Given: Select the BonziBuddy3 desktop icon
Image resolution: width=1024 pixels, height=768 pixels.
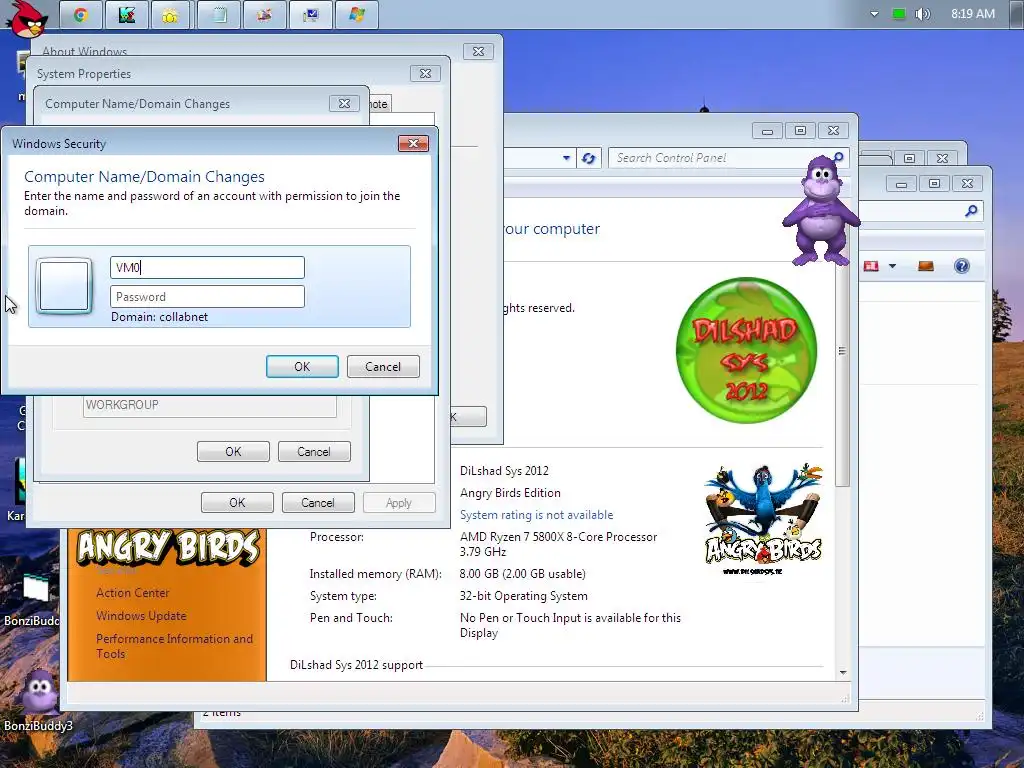Looking at the screenshot, I should [38, 700].
